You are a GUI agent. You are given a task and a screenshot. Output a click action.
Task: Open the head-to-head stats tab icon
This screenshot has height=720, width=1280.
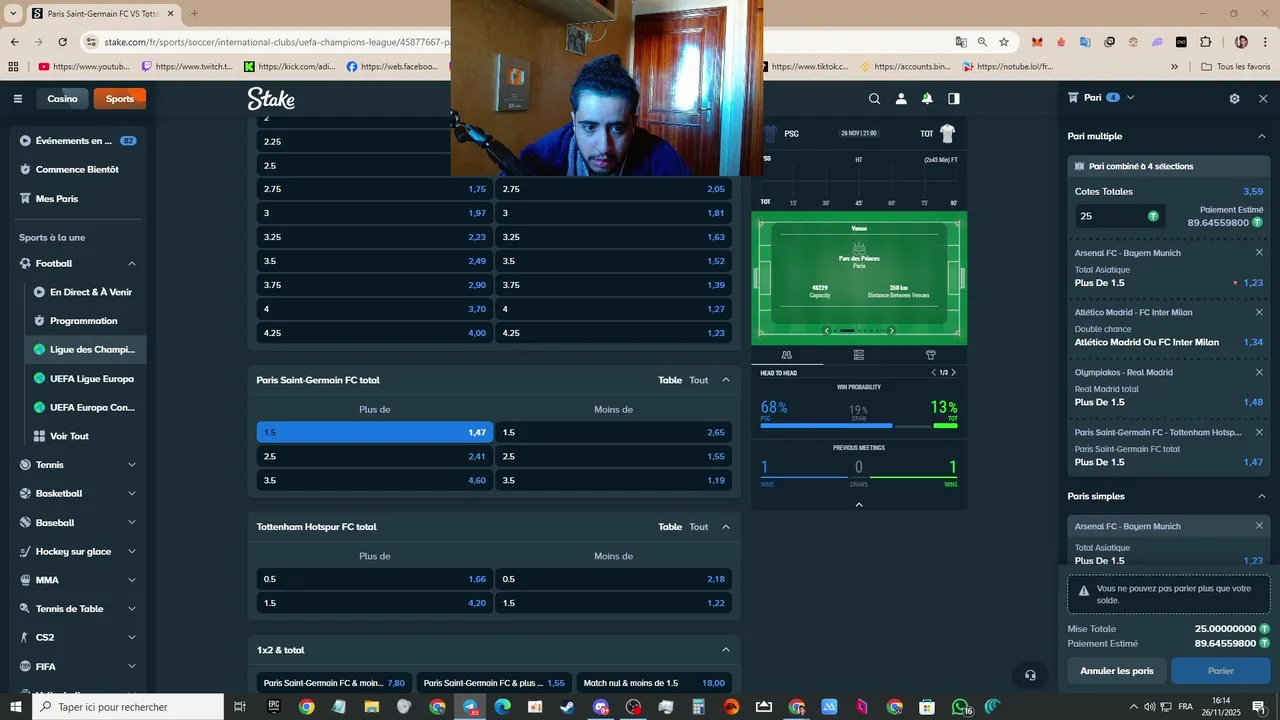click(787, 355)
